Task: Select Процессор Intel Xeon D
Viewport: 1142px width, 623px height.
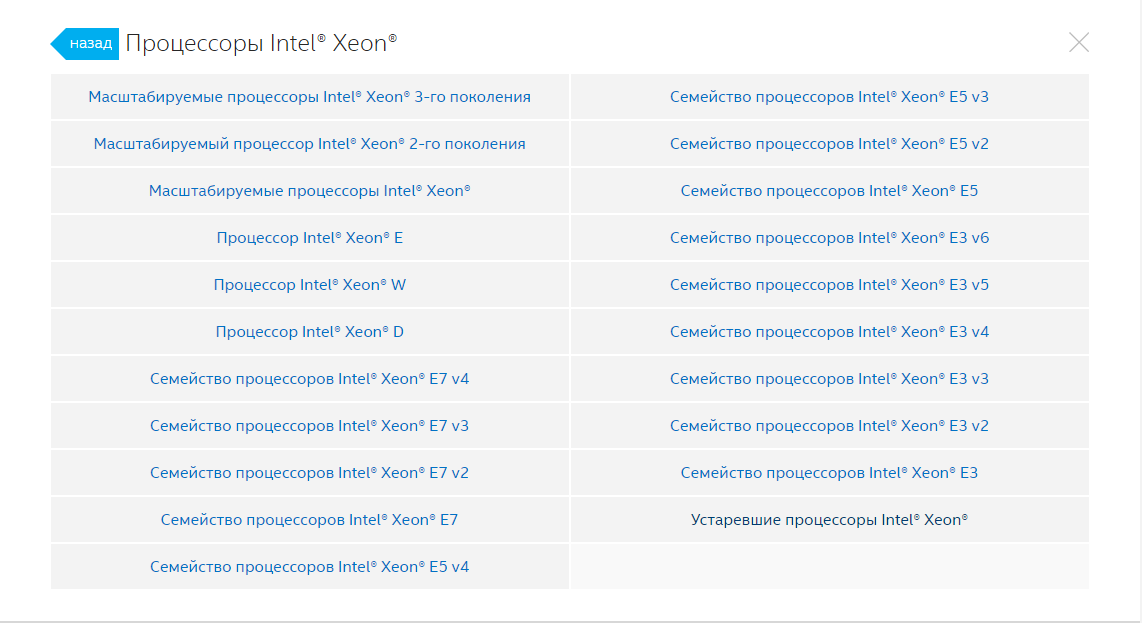Action: coord(309,332)
